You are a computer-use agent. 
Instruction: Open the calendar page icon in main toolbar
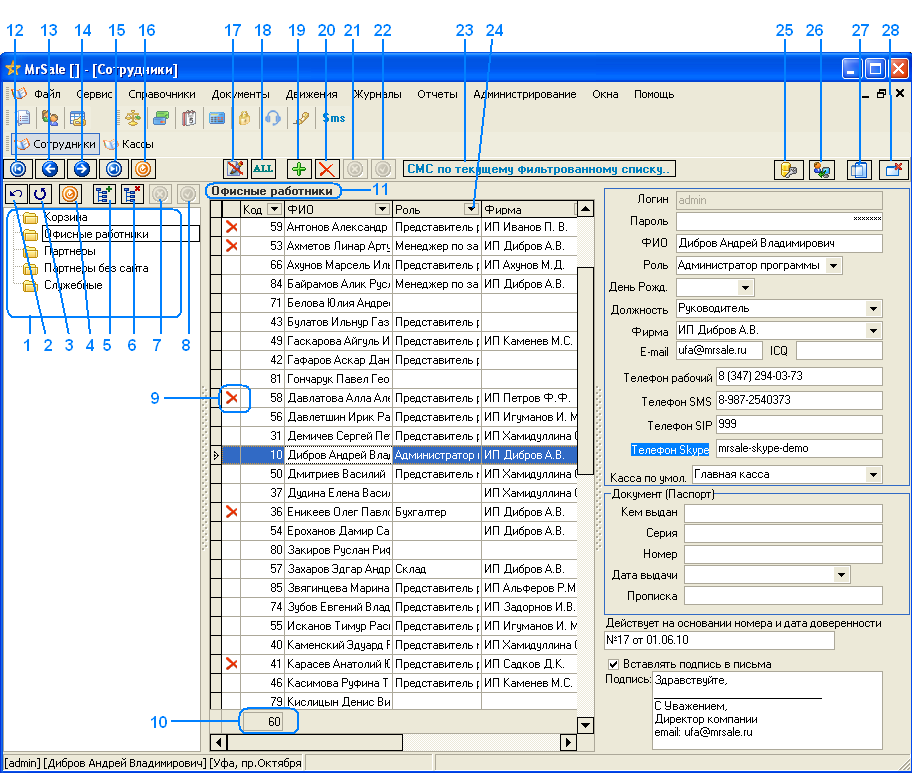point(188,118)
